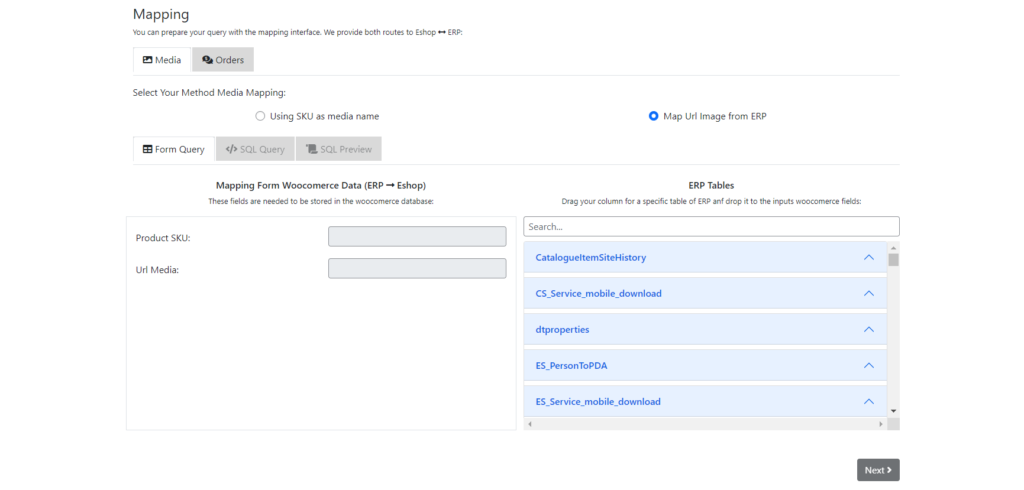Toggle the ES_PersonToPDA table chevron
1024x490 pixels.
868,365
